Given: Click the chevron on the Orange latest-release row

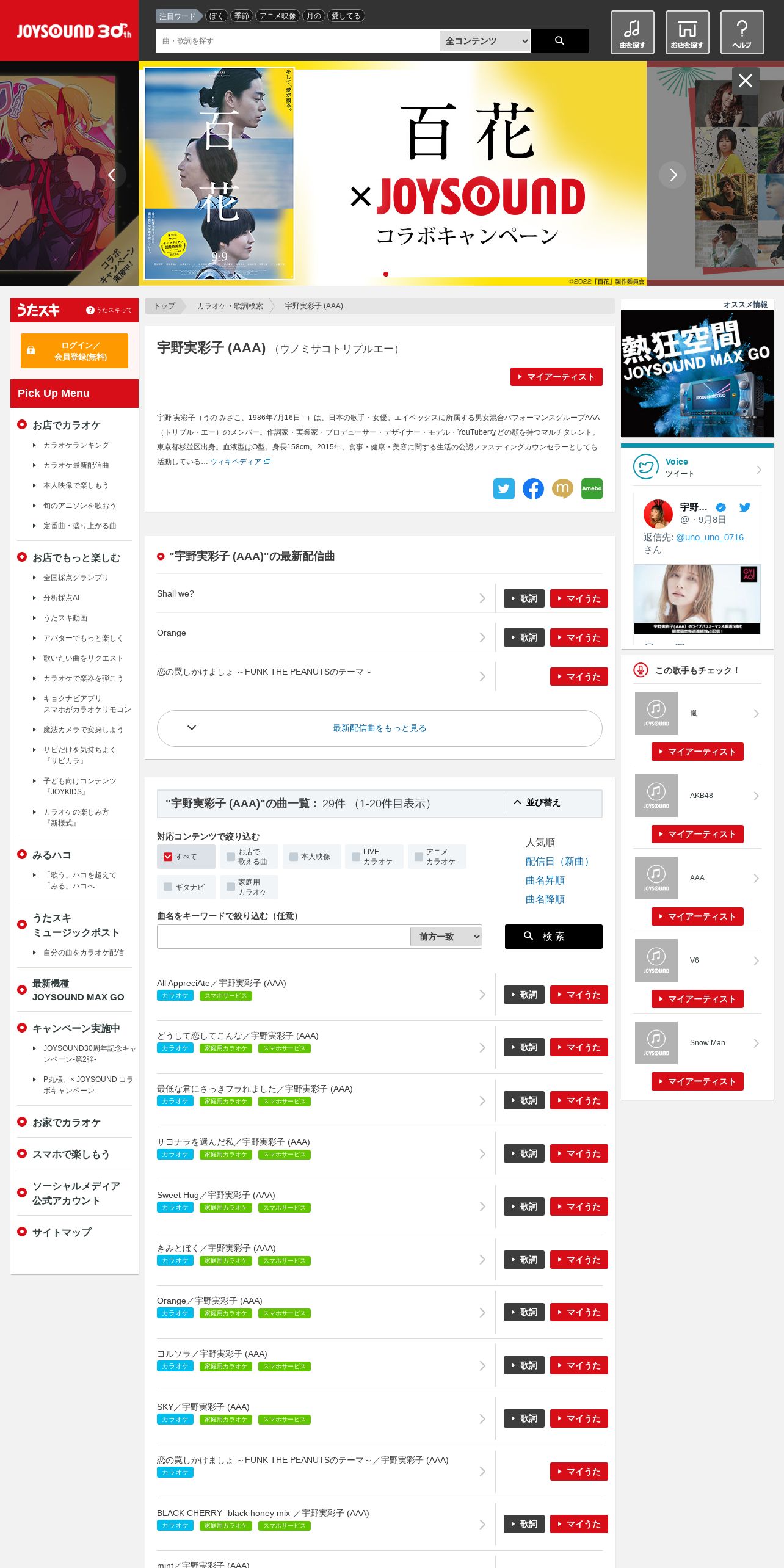Looking at the screenshot, I should click(x=482, y=637).
